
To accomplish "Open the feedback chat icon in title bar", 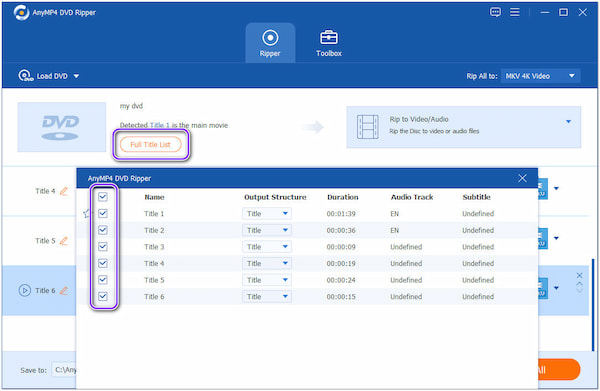I will pos(495,12).
